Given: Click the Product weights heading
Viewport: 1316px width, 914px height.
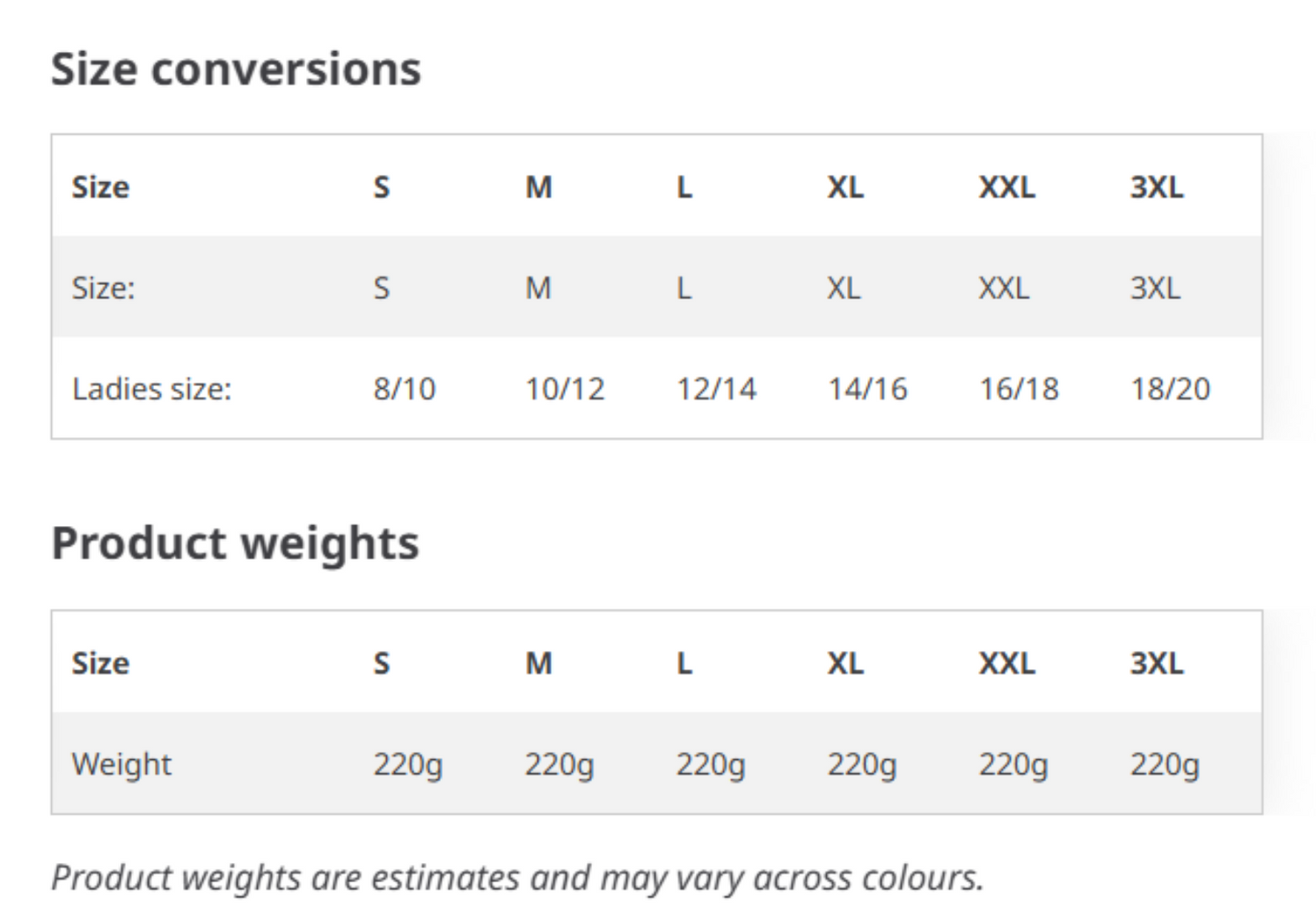Looking at the screenshot, I should pyautogui.click(x=235, y=543).
